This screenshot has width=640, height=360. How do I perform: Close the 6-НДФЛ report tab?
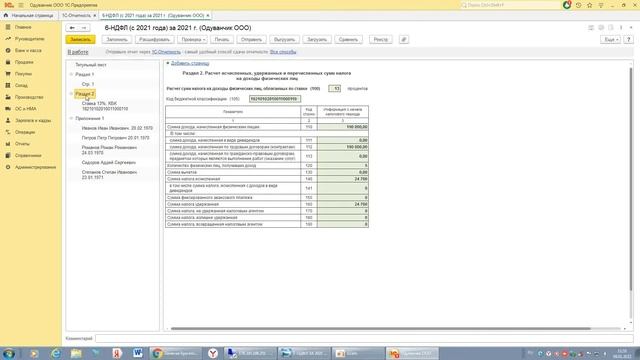(208, 16)
